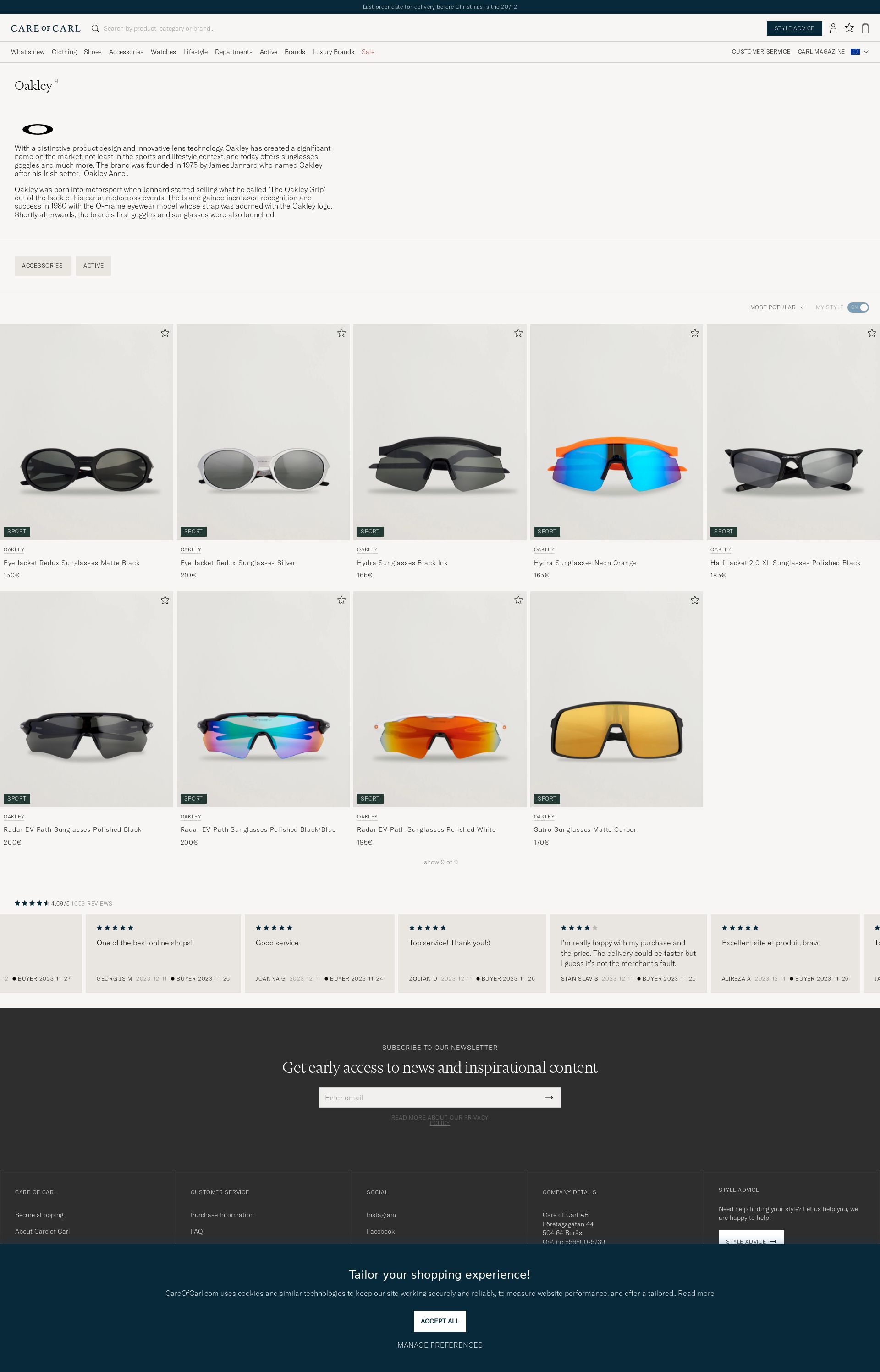880x1372 pixels.
Task: Favorite Radar EV Path Polished Black/Blue
Action: point(342,600)
